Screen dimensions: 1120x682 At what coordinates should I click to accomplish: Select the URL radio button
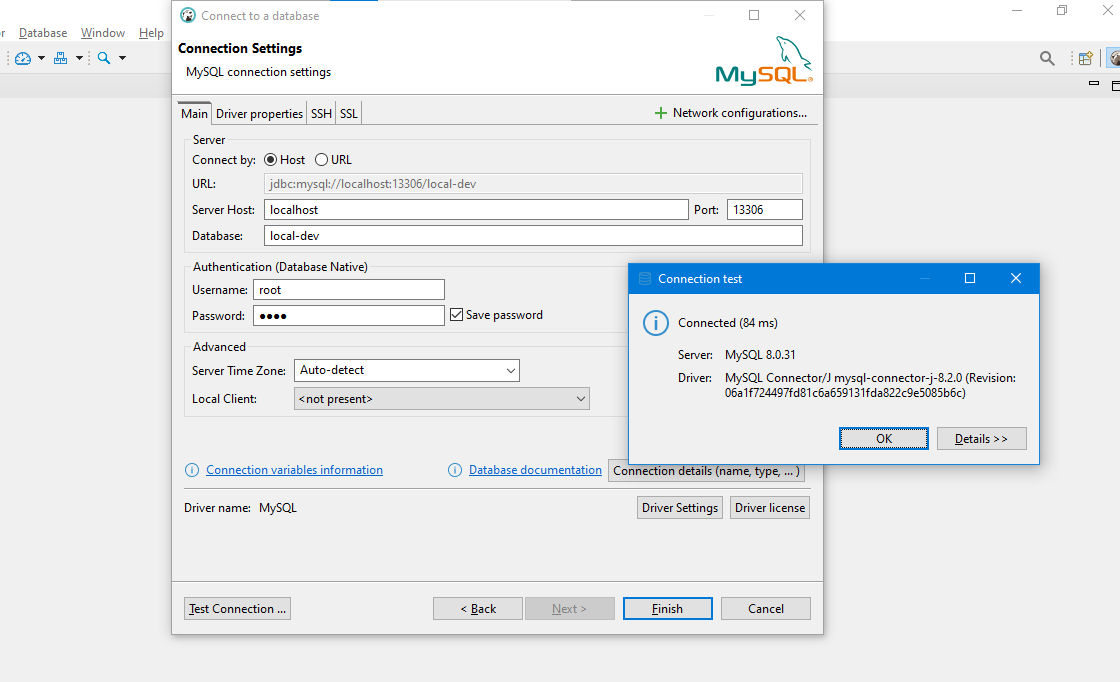321,160
